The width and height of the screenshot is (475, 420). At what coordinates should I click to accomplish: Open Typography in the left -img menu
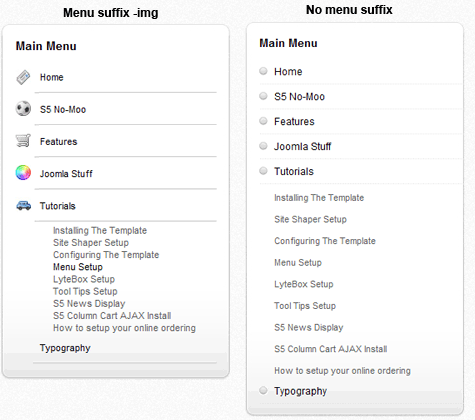point(65,348)
